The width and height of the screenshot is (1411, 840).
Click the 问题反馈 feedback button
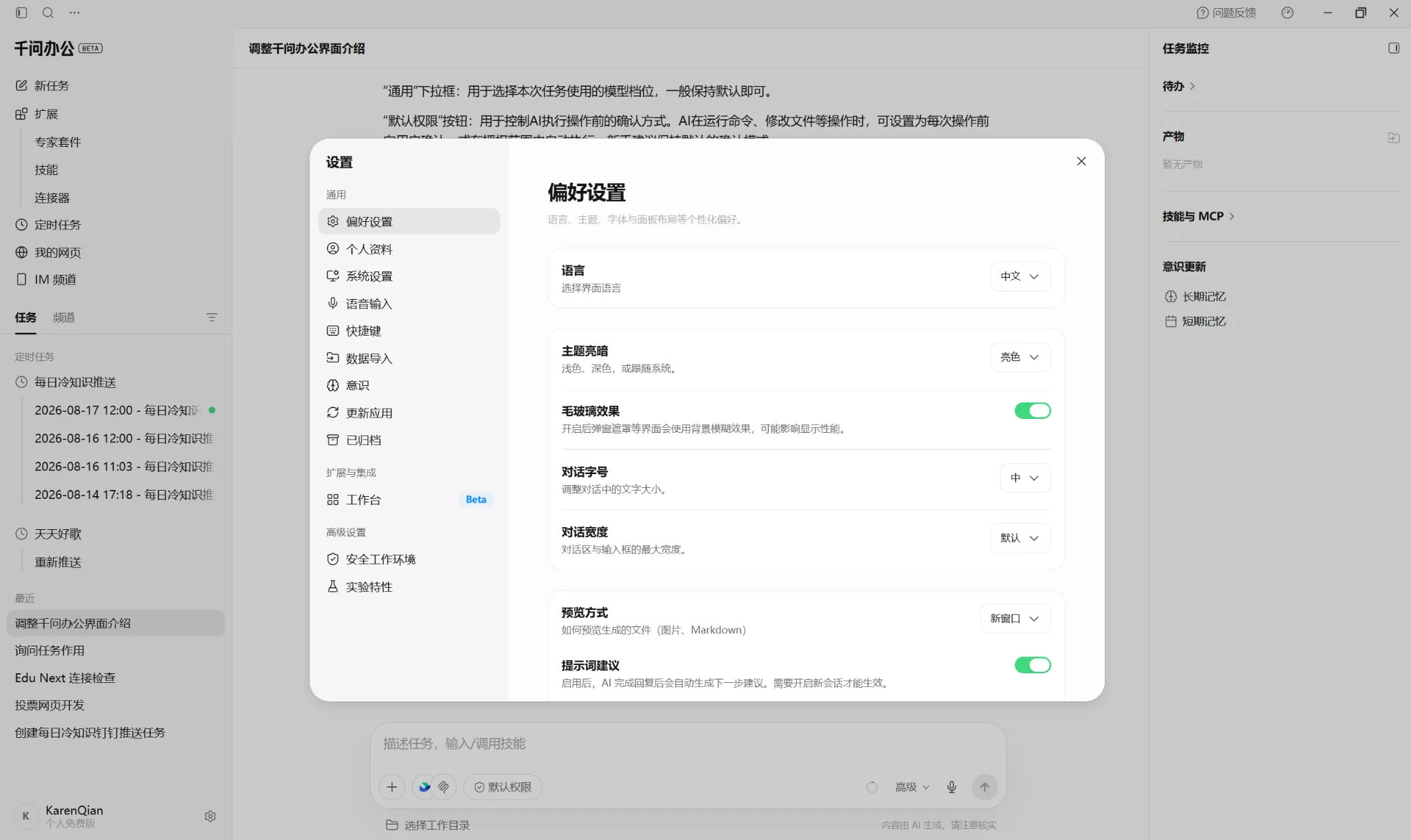[x=1226, y=12]
